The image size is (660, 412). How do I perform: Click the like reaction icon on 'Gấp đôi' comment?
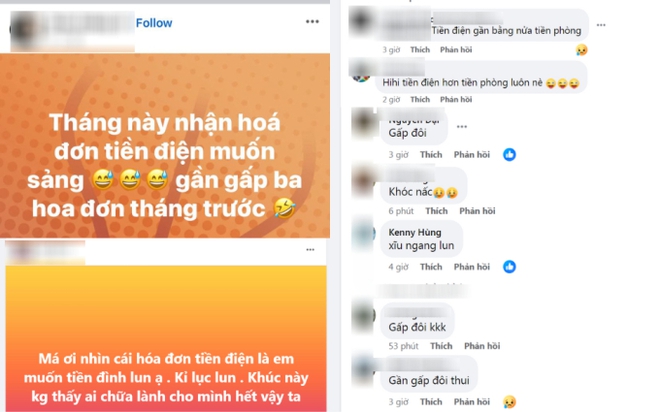coord(509,154)
